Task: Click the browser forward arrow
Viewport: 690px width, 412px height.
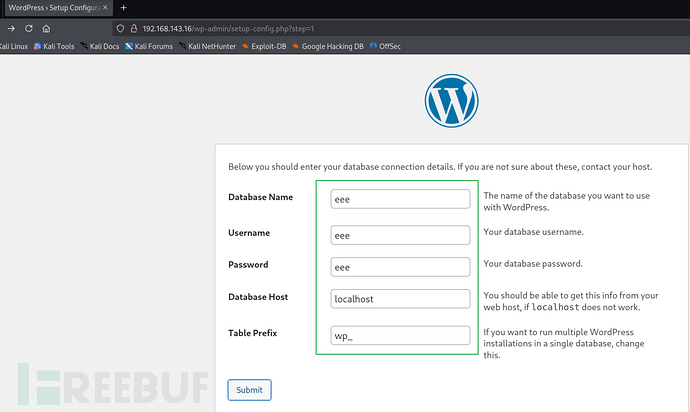Action: pyautogui.click(x=11, y=29)
